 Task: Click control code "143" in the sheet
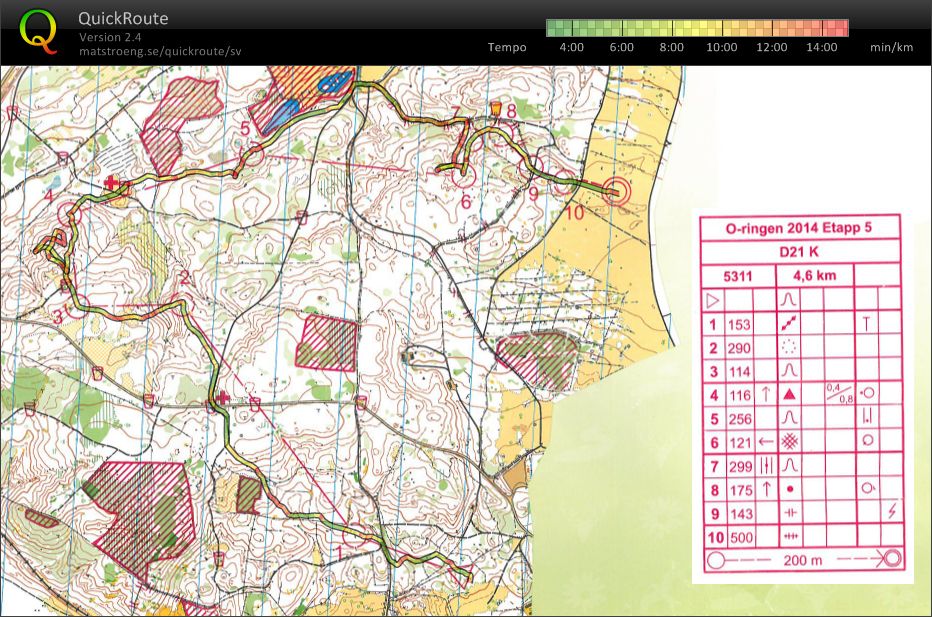click(740, 514)
